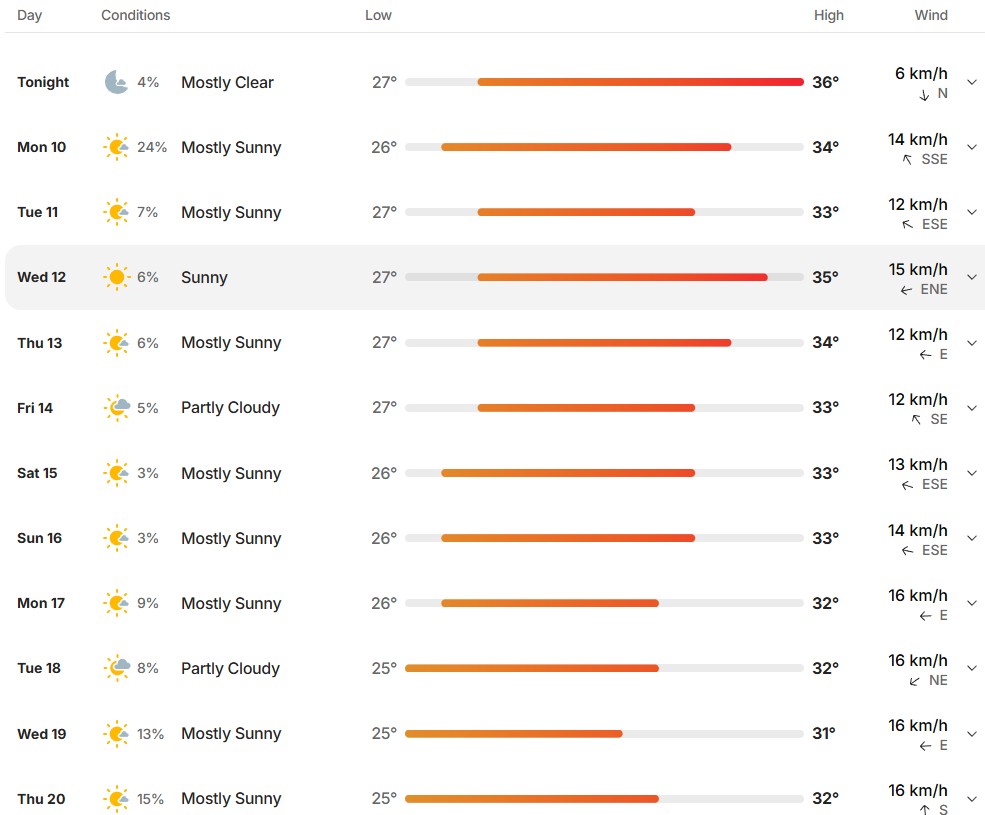Expand Sat 15 forecast details chevron
Image resolution: width=985 pixels, height=815 pixels.
pyautogui.click(x=972, y=473)
